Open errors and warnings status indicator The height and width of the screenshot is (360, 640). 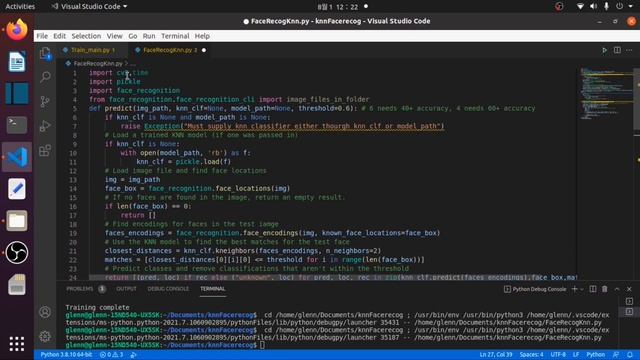pos(111,355)
